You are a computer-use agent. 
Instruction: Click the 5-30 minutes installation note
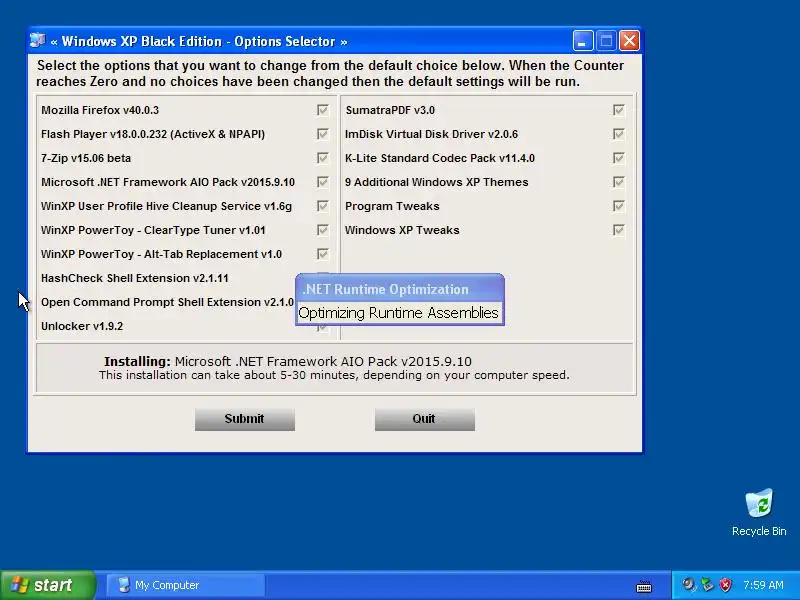coord(334,376)
